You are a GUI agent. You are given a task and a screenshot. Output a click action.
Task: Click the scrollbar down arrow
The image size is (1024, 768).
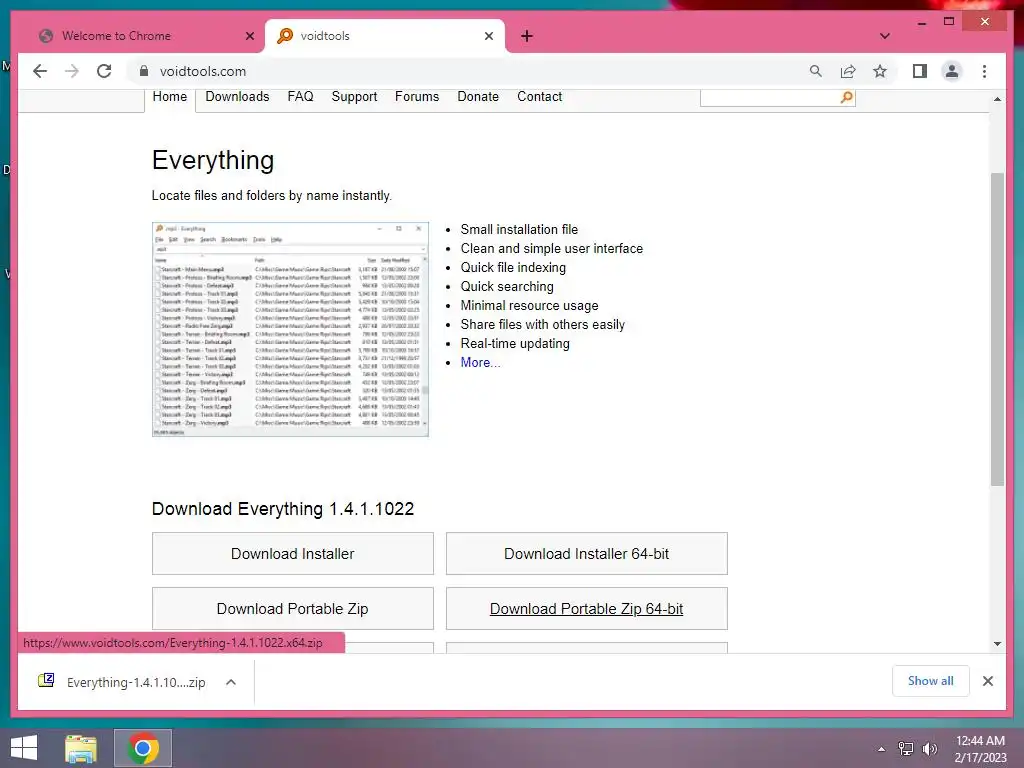(997, 644)
